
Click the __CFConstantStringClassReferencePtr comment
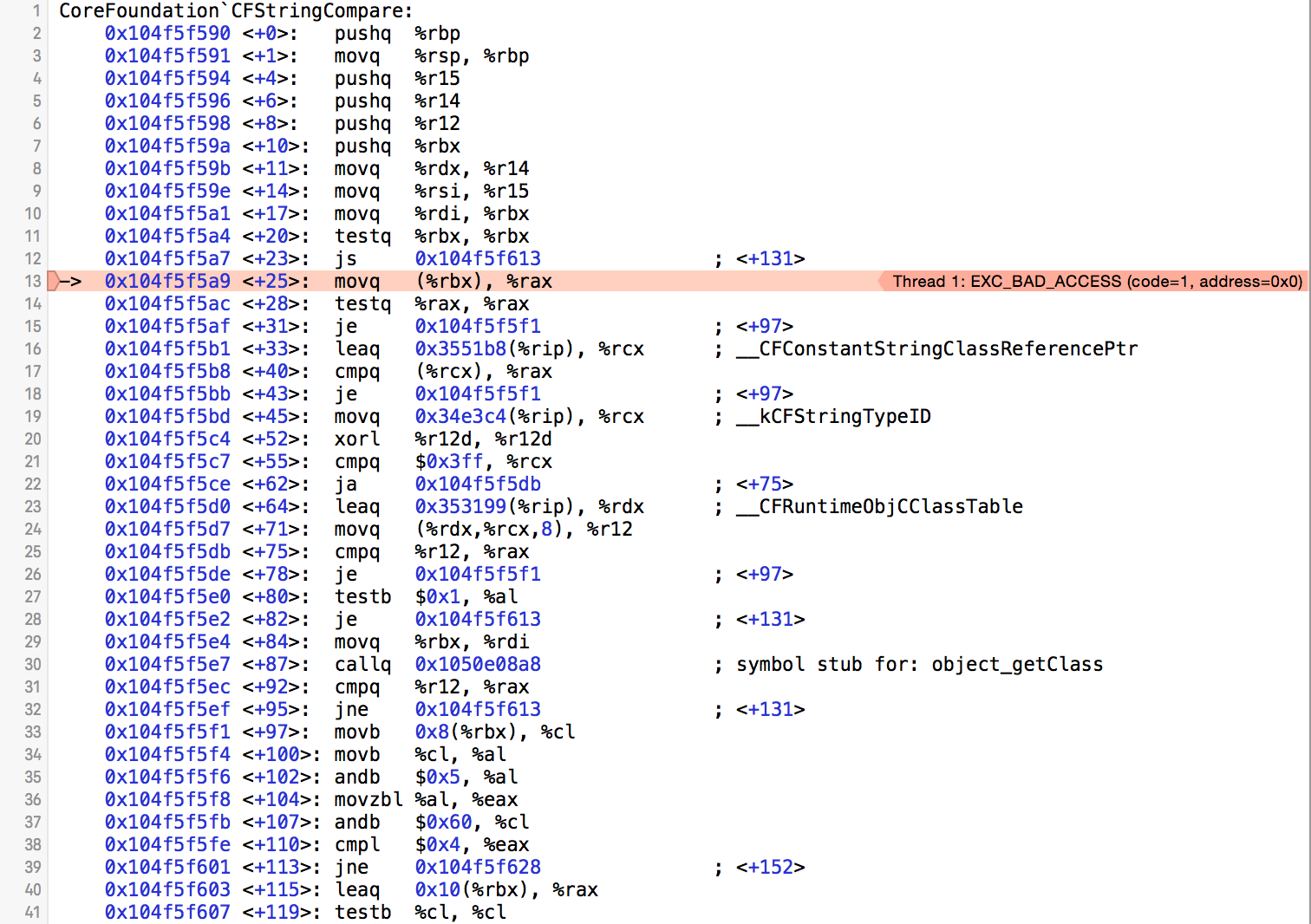coord(937,348)
